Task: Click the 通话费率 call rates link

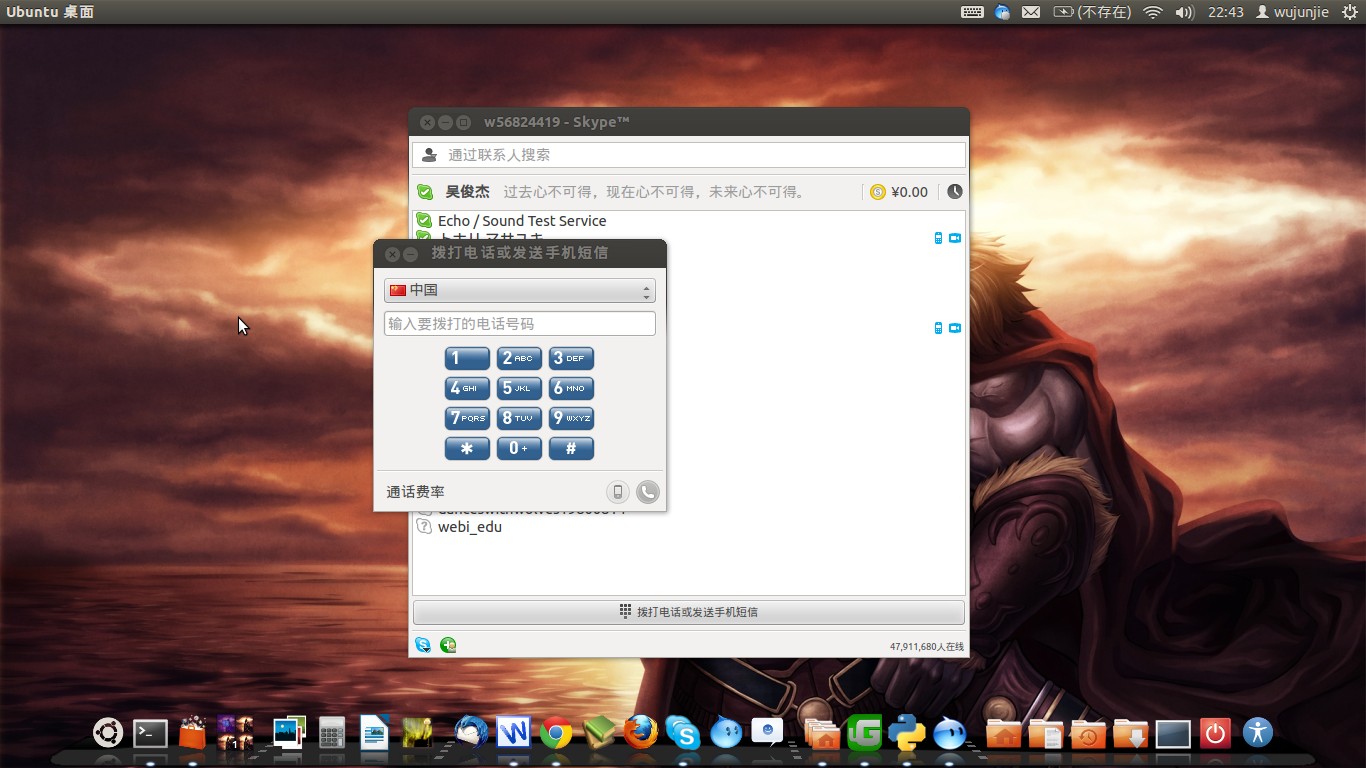Action: click(x=416, y=492)
